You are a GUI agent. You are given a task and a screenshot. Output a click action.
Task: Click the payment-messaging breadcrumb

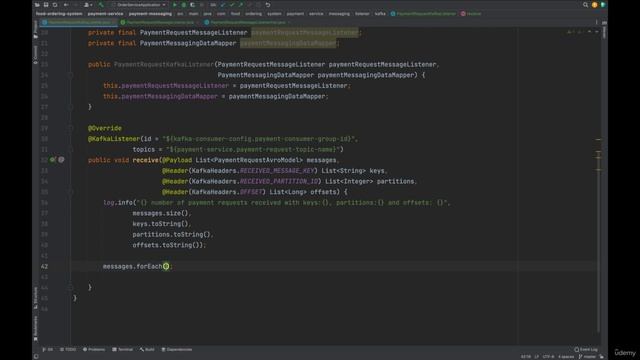pos(150,14)
